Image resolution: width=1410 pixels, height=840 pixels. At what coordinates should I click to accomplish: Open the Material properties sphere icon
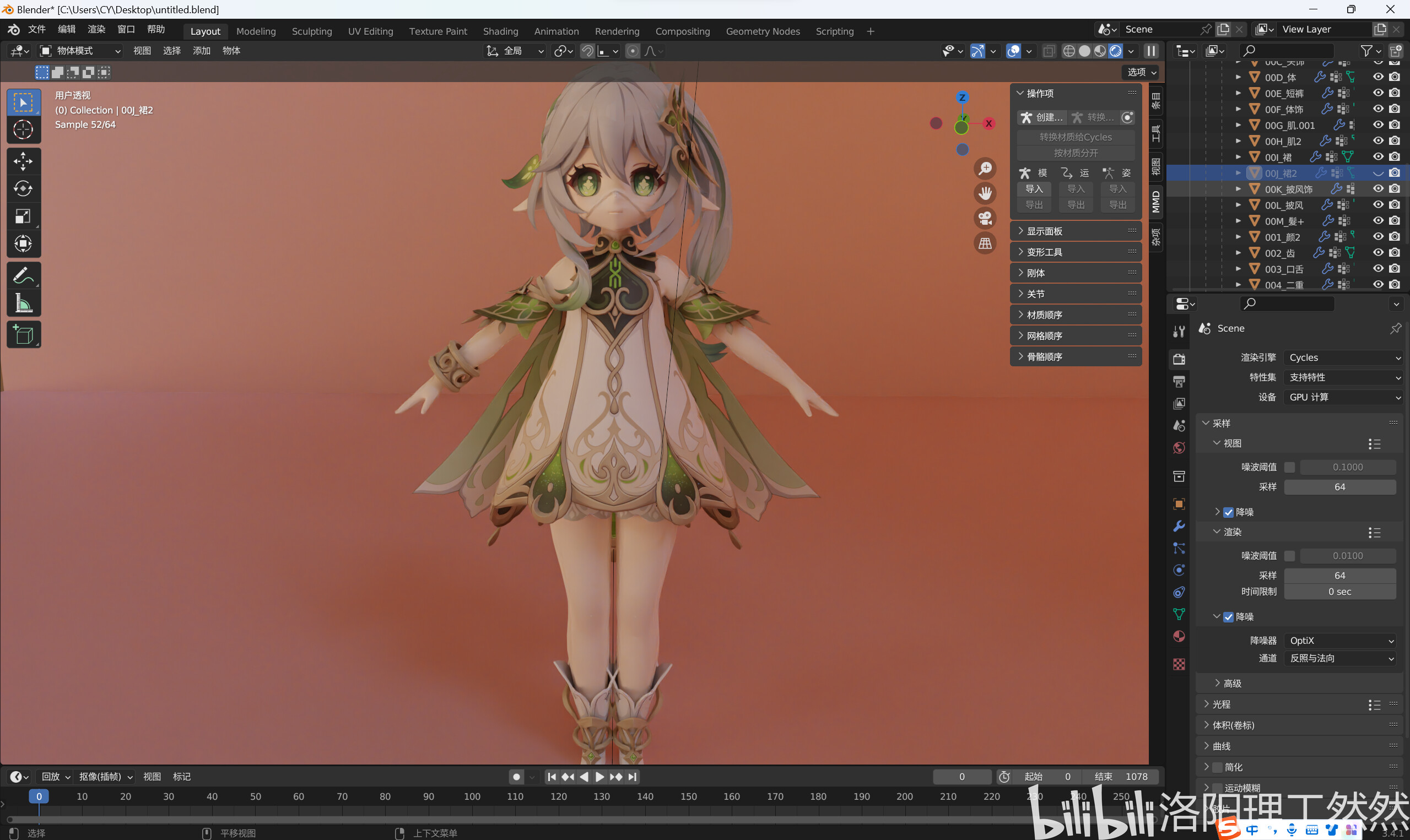pos(1179,636)
